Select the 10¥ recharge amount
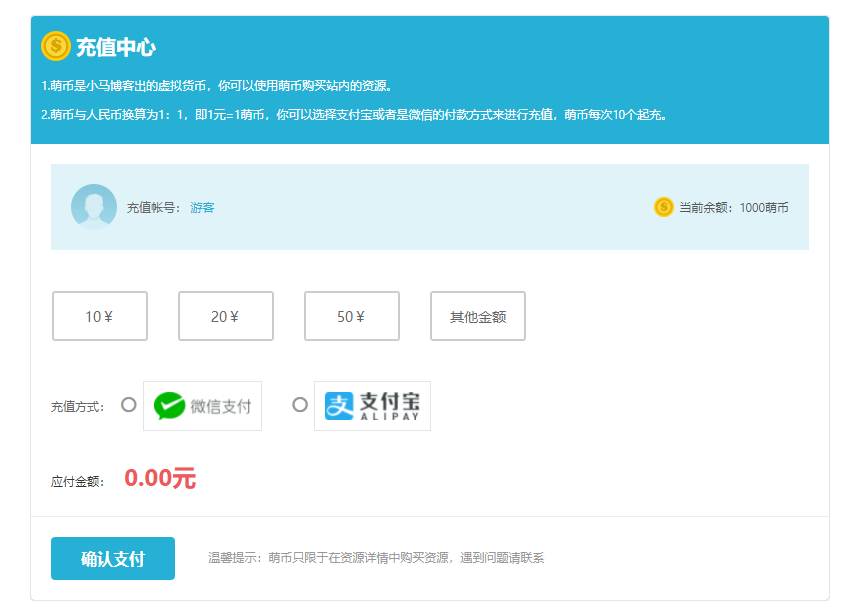This screenshot has height=605, width=847. click(x=99, y=316)
